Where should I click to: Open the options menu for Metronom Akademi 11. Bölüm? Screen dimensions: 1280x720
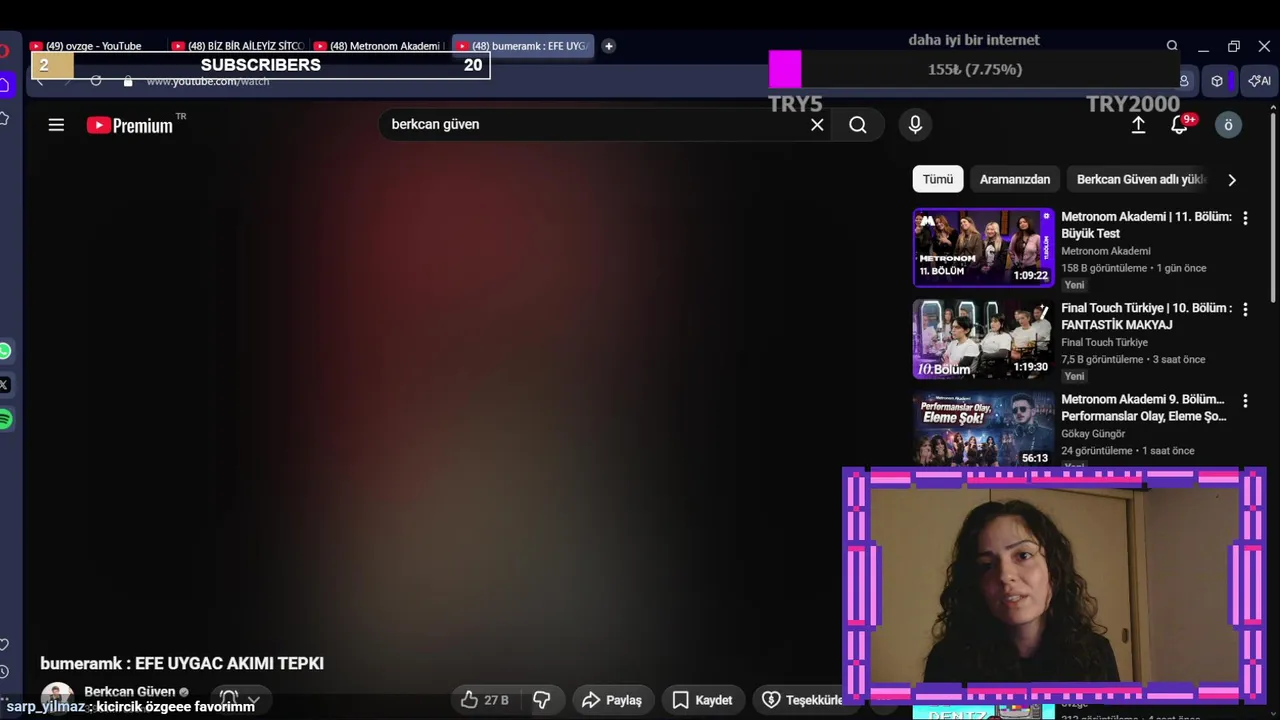[x=1245, y=218]
